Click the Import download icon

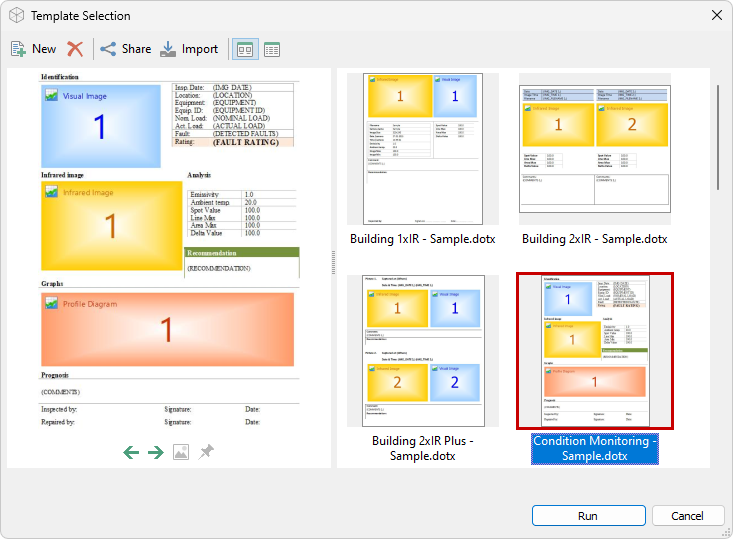point(168,49)
